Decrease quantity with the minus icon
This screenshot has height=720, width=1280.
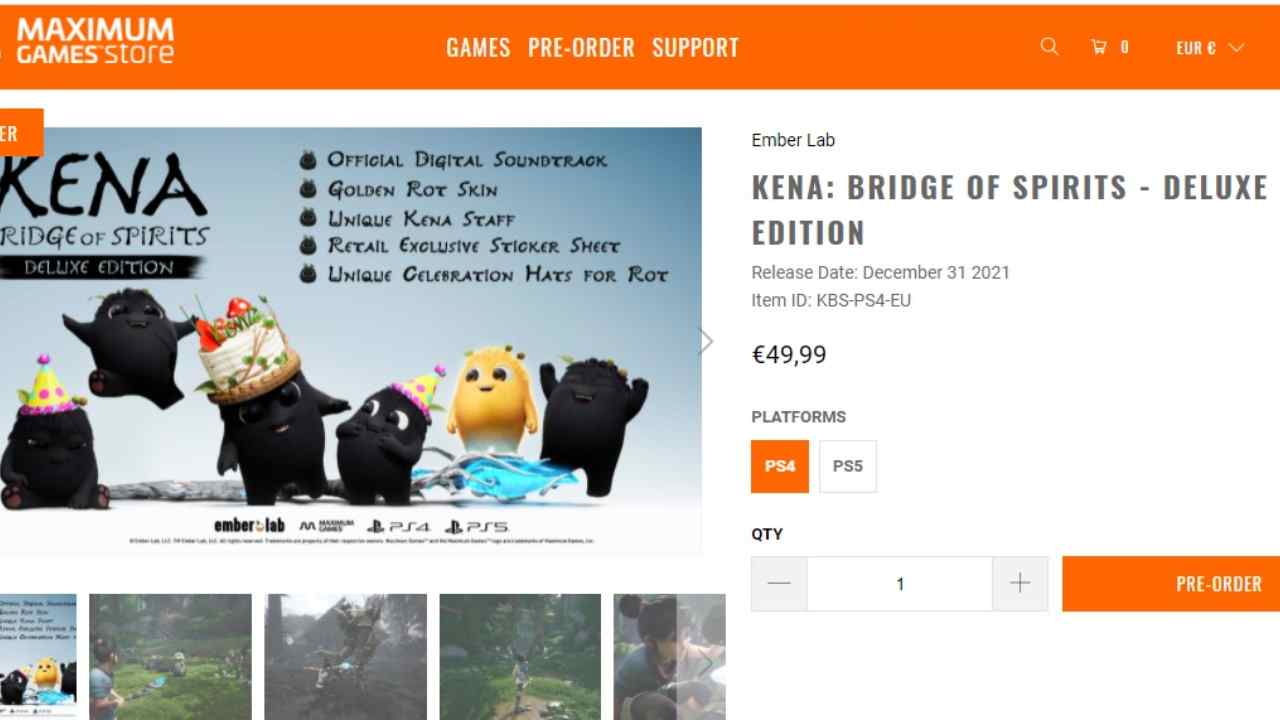point(779,584)
